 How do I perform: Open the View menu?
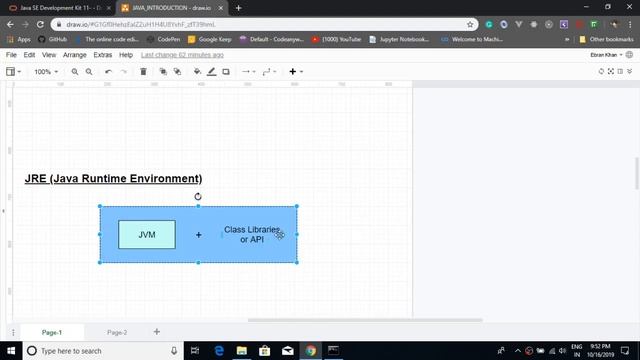point(49,55)
